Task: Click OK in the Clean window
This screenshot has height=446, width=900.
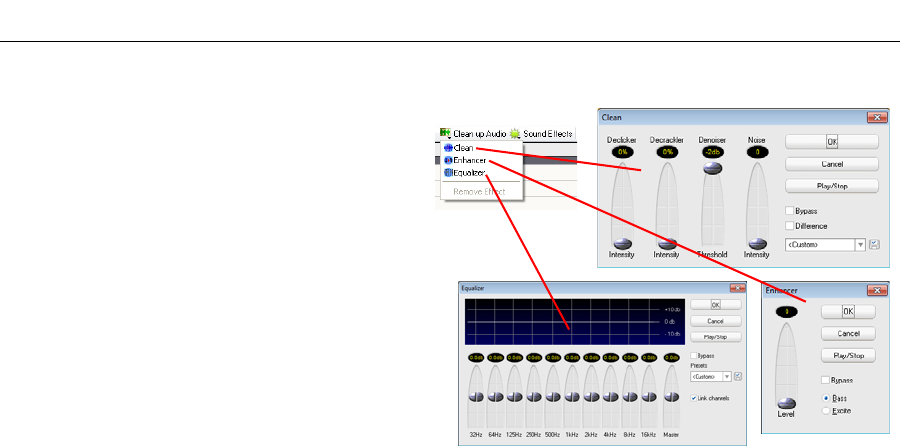Action: 832,142
